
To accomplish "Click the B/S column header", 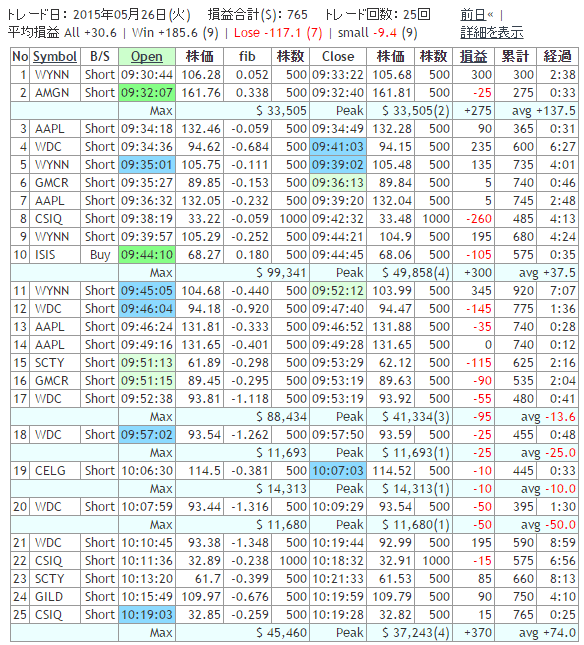I will click(x=100, y=56).
